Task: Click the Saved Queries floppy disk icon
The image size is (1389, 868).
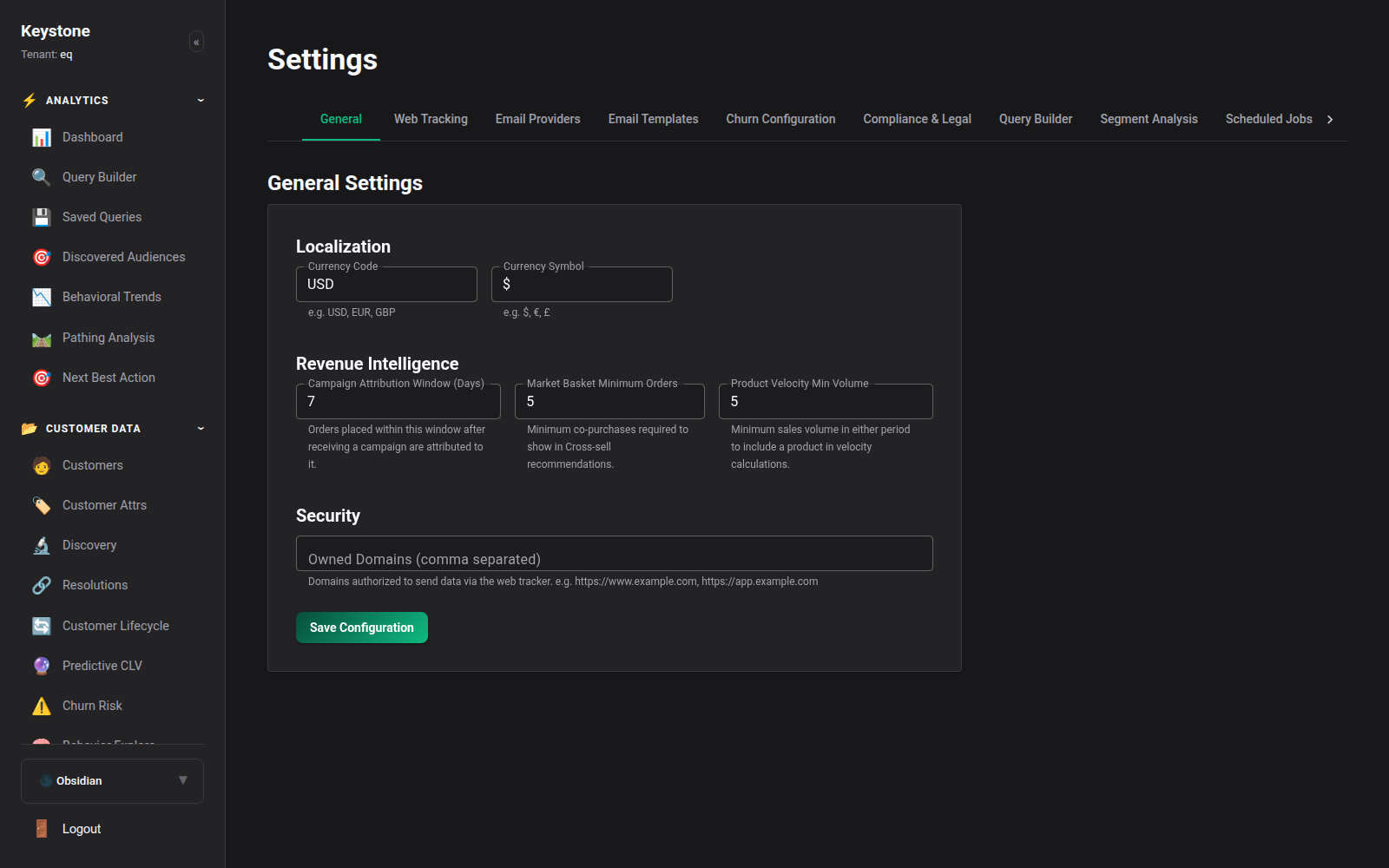Action: [x=42, y=217]
